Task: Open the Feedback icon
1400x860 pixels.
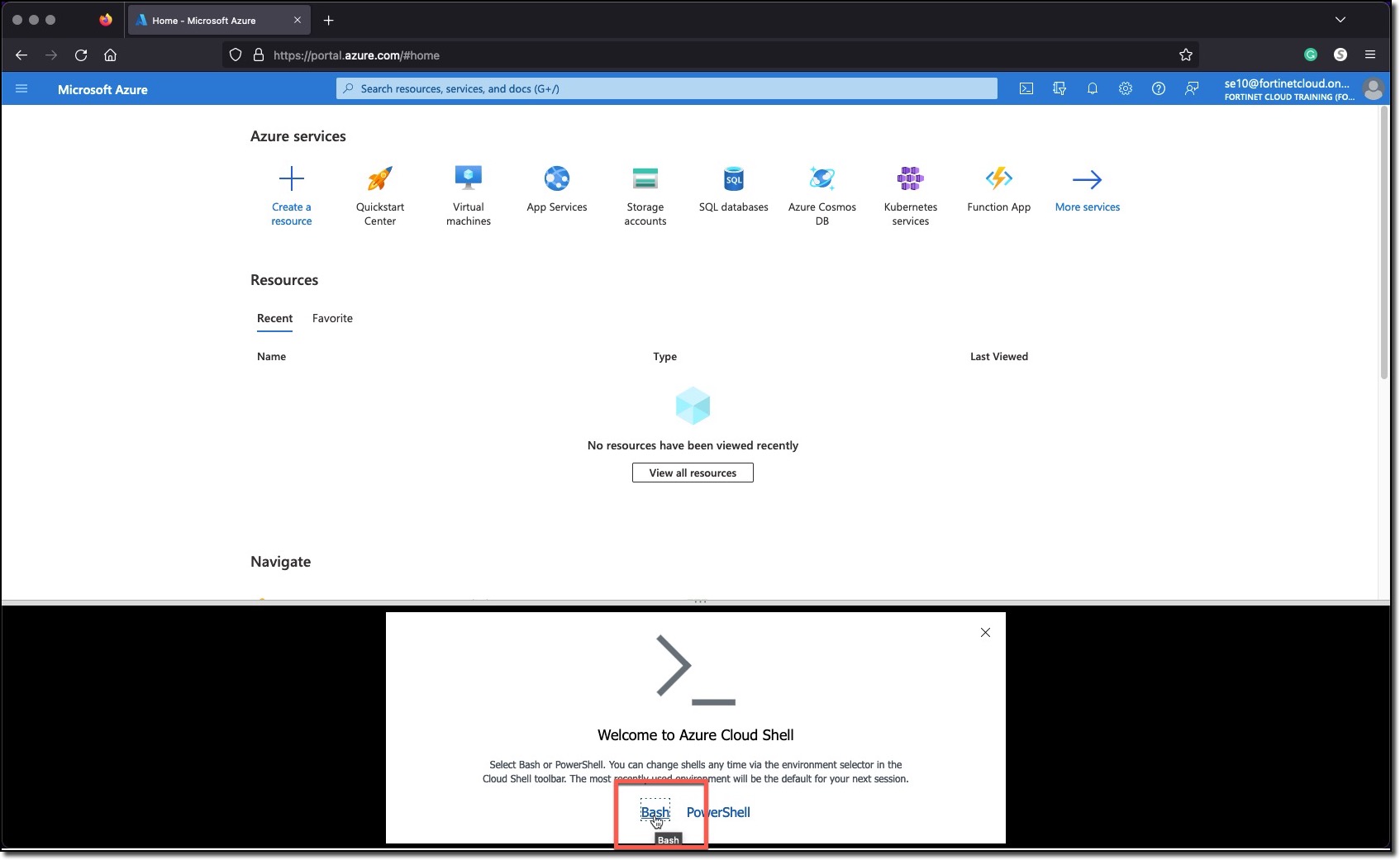Action: [1192, 88]
